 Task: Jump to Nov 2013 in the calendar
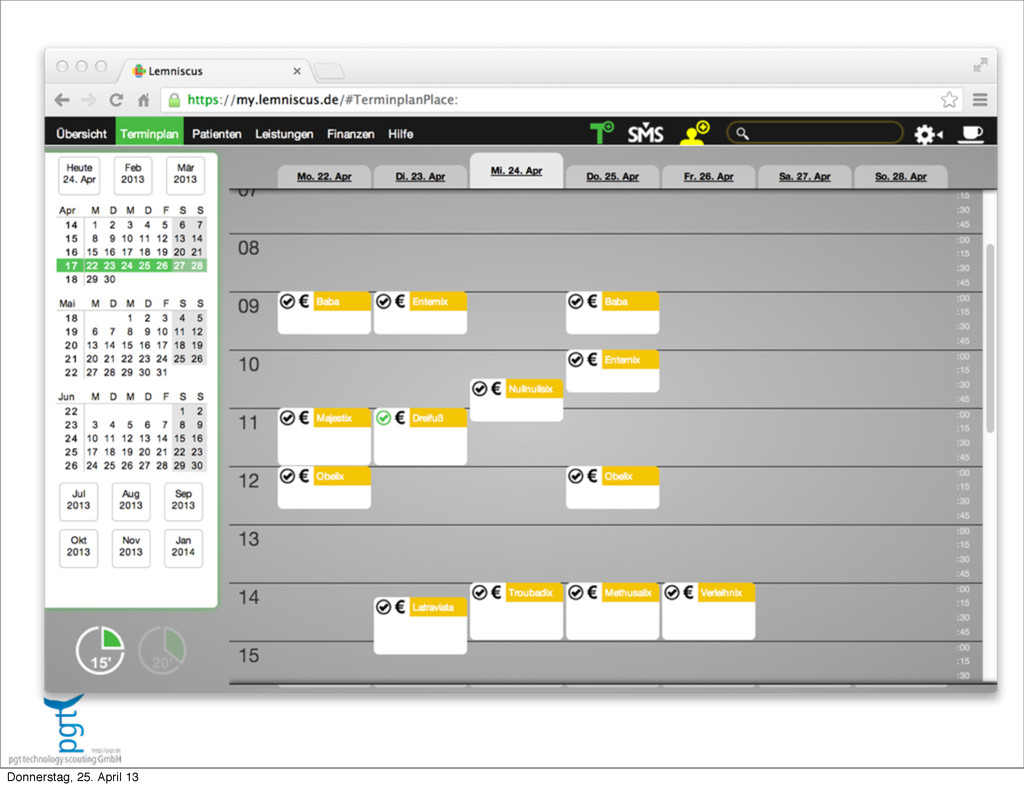click(x=131, y=548)
